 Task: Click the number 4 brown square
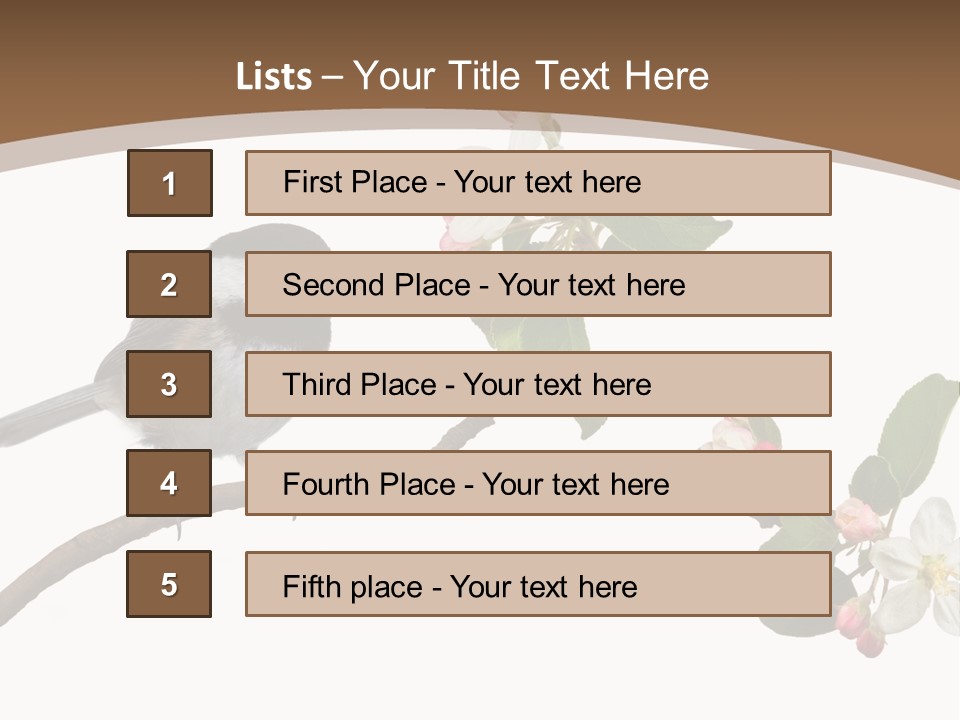169,483
